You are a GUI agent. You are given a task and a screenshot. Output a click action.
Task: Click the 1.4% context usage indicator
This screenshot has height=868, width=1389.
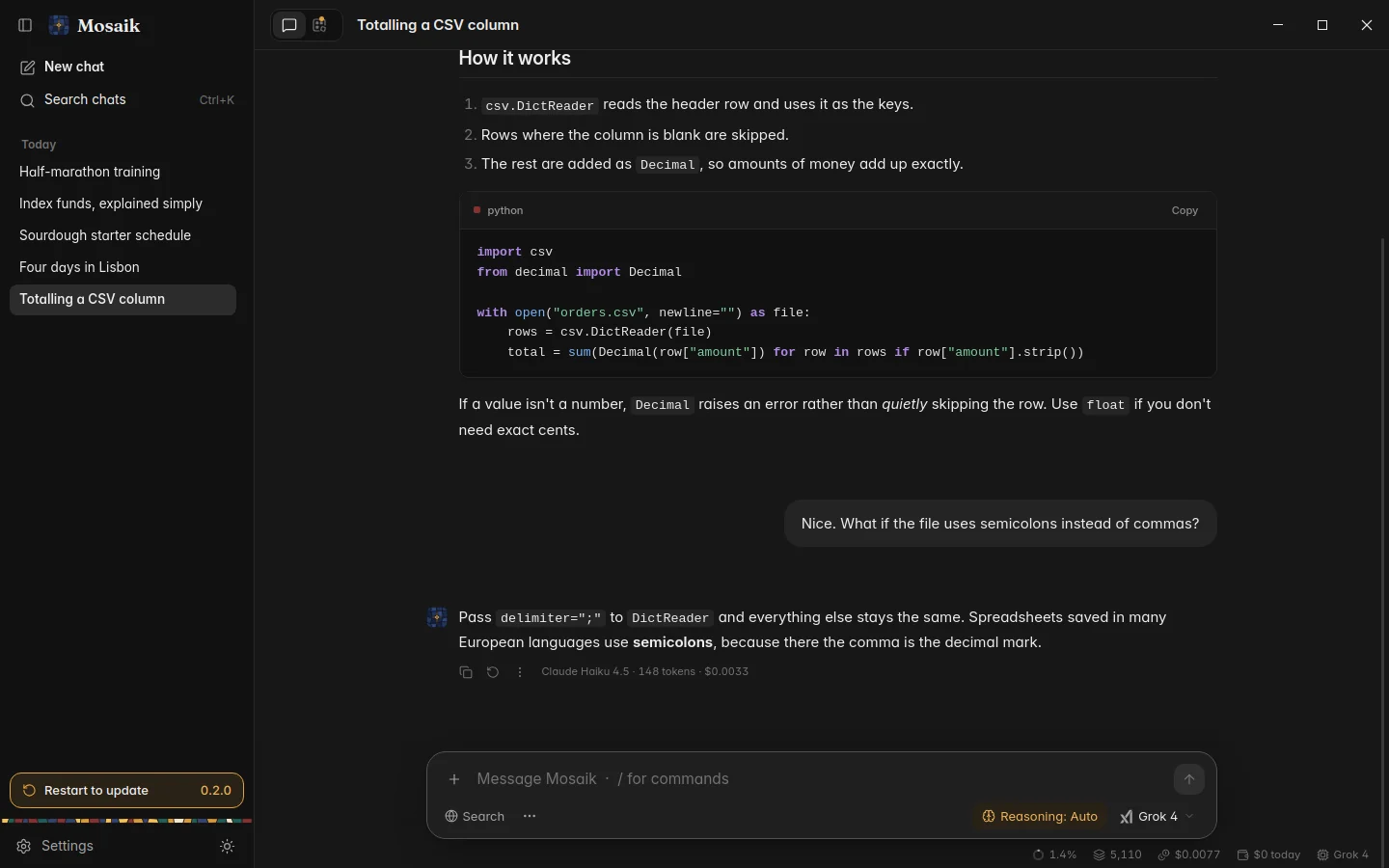click(1054, 854)
